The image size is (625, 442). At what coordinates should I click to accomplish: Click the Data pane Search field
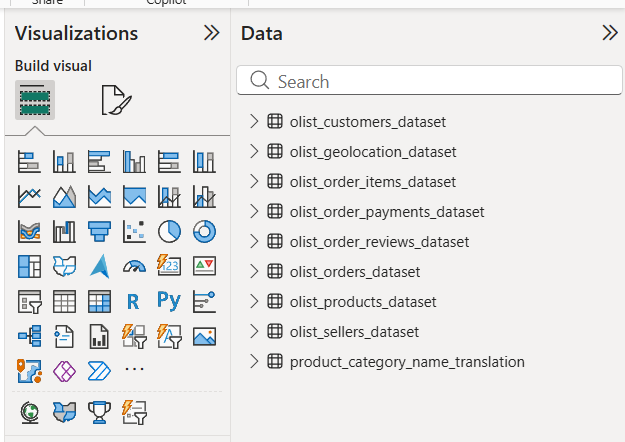(x=429, y=81)
